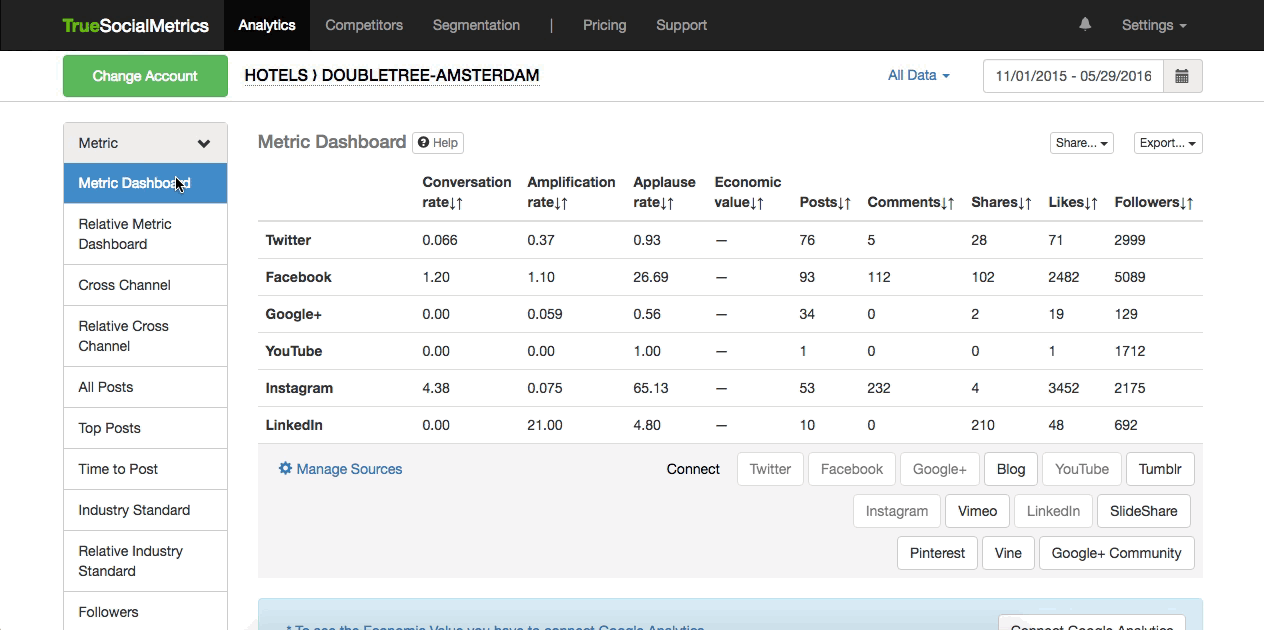Click the Manage Sources gear icon
This screenshot has height=630, width=1264.
[285, 469]
